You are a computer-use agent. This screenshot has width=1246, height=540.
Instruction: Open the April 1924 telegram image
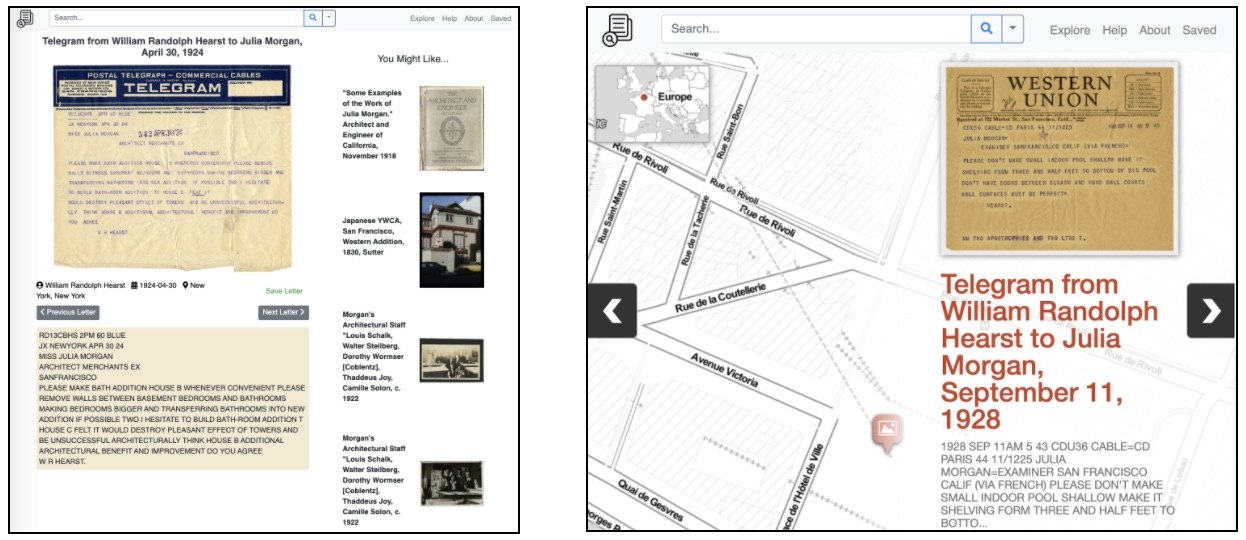pos(172,168)
